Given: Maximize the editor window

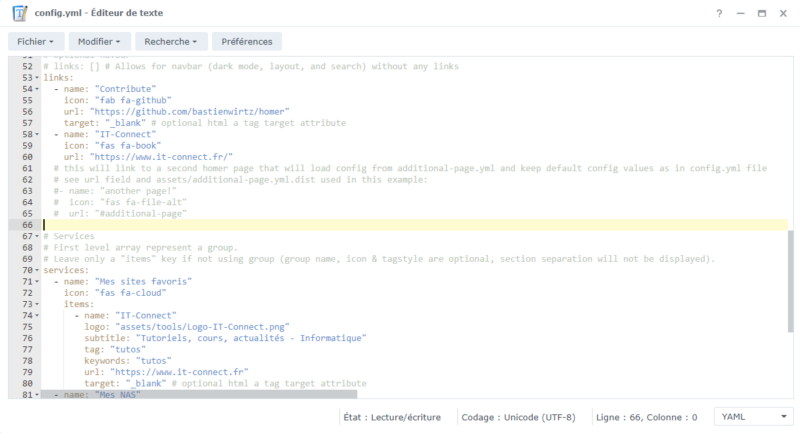Looking at the screenshot, I should pos(762,14).
